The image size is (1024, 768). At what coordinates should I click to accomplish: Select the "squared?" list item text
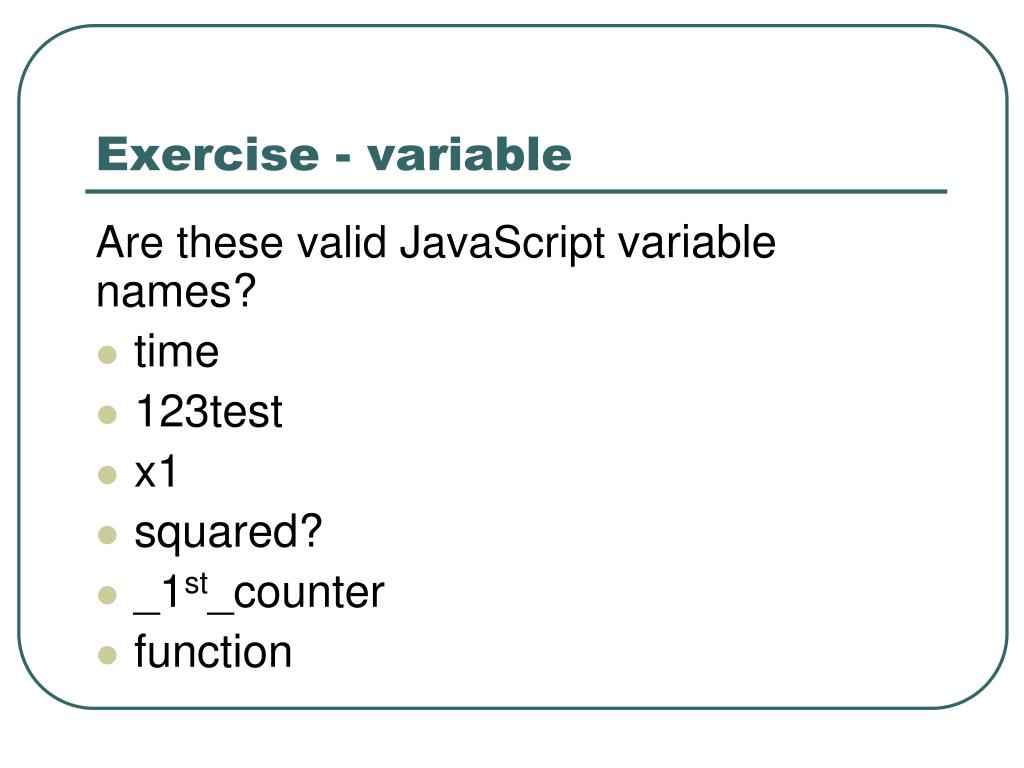228,533
